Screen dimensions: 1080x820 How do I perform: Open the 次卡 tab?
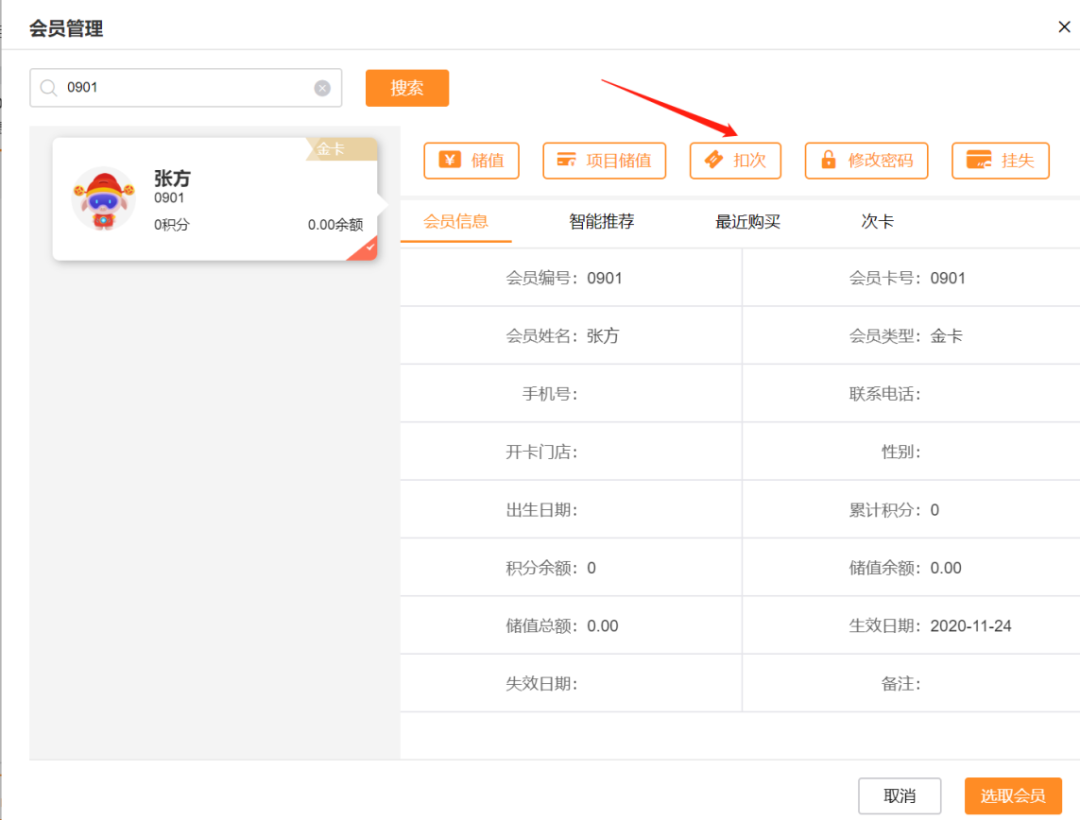click(x=877, y=222)
